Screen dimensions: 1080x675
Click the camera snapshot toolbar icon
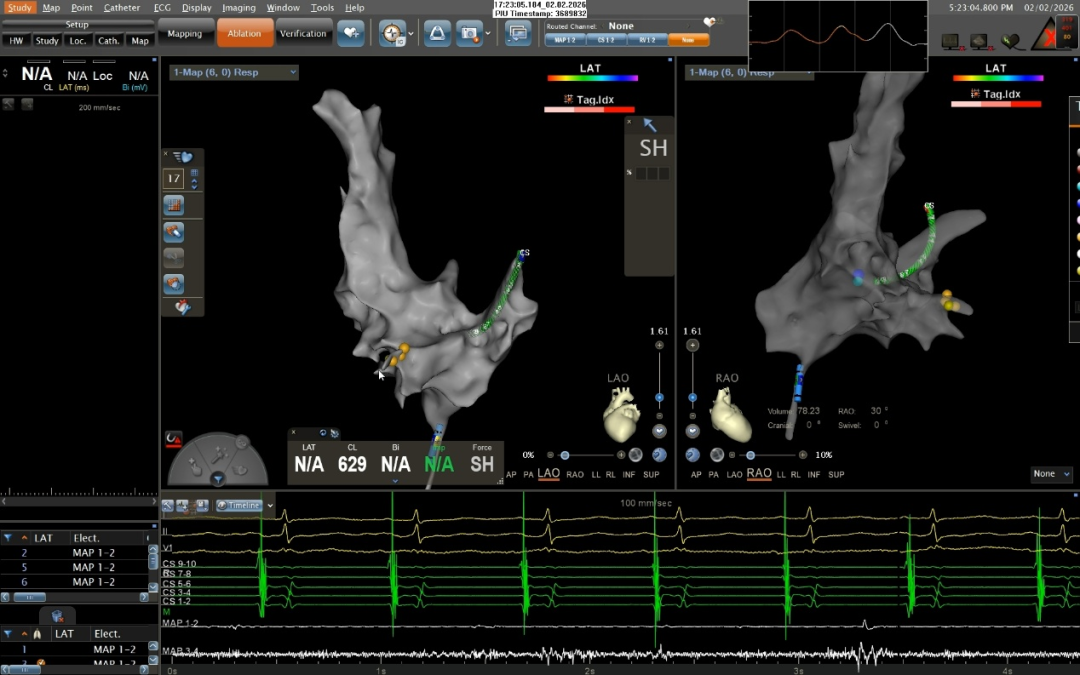click(468, 33)
